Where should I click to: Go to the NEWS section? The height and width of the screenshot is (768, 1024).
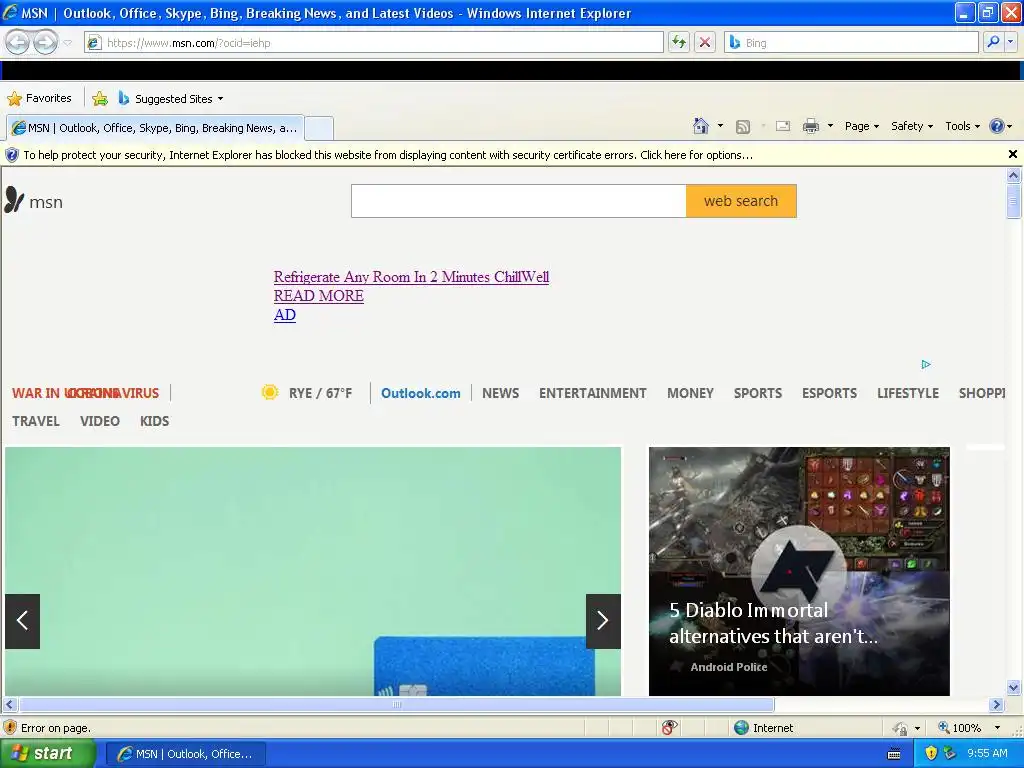[x=500, y=393]
